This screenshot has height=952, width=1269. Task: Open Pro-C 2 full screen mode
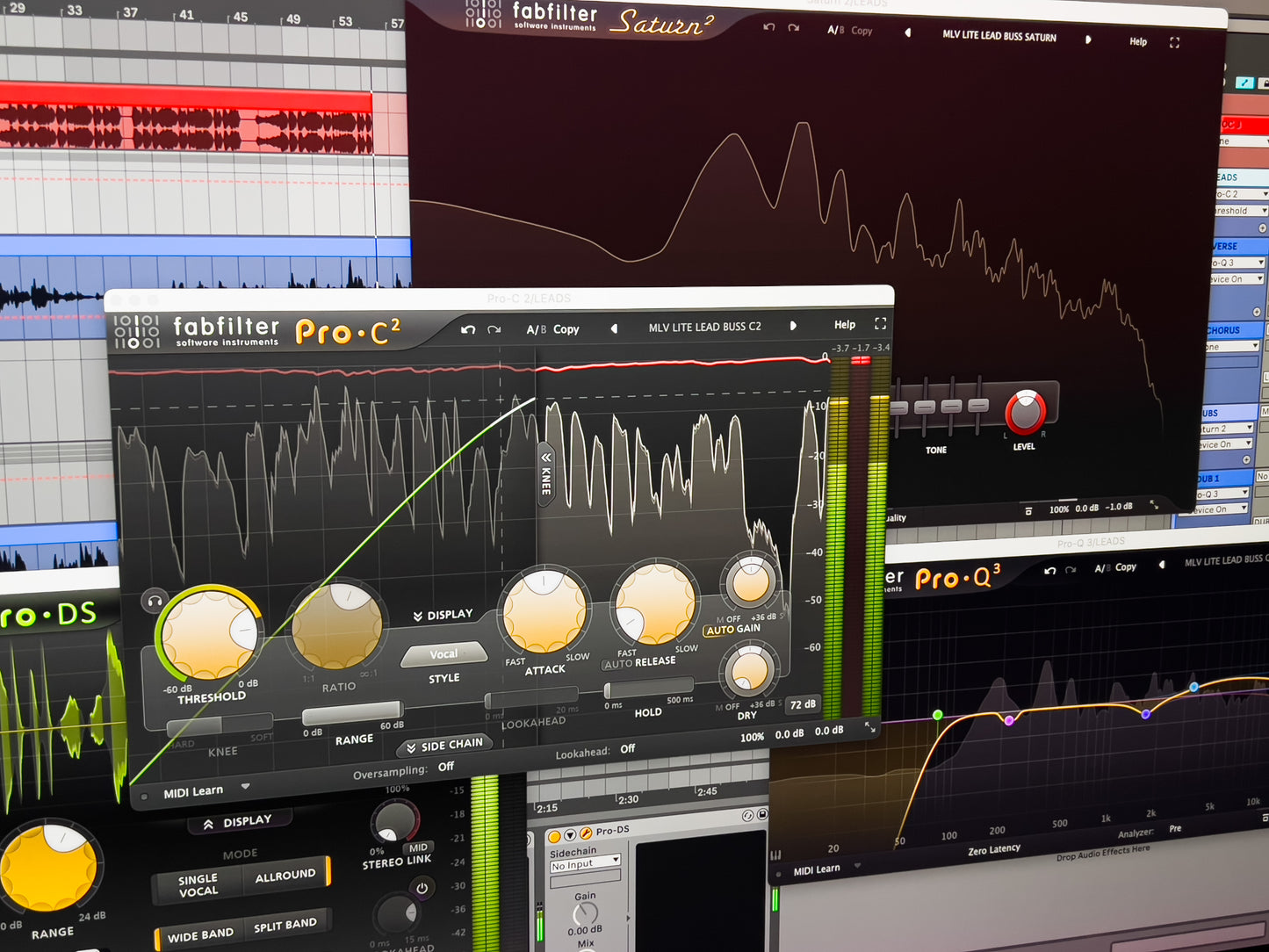(x=880, y=323)
